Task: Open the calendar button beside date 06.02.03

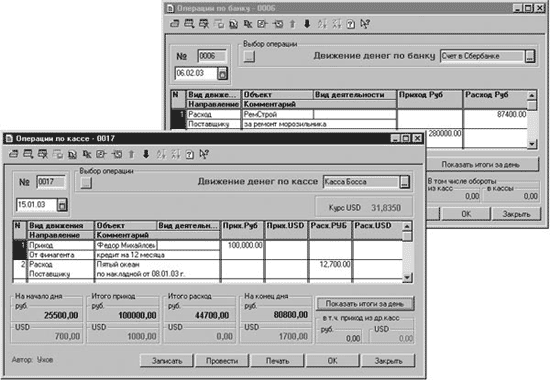Action: (222, 74)
